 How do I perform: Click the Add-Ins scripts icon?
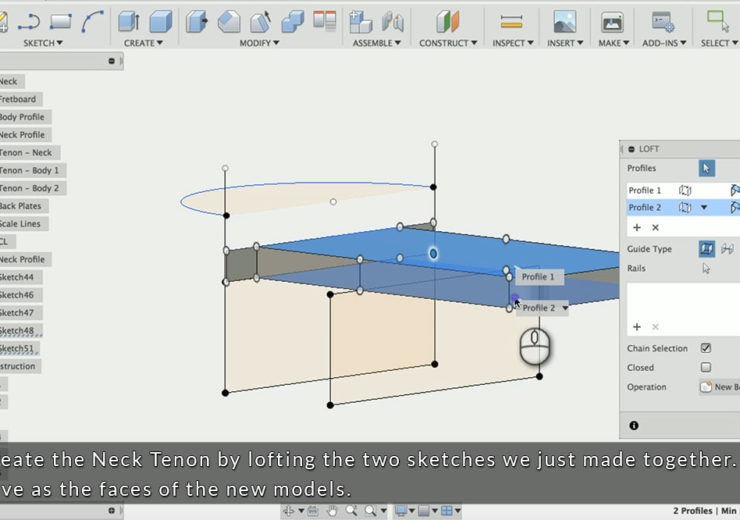click(661, 21)
